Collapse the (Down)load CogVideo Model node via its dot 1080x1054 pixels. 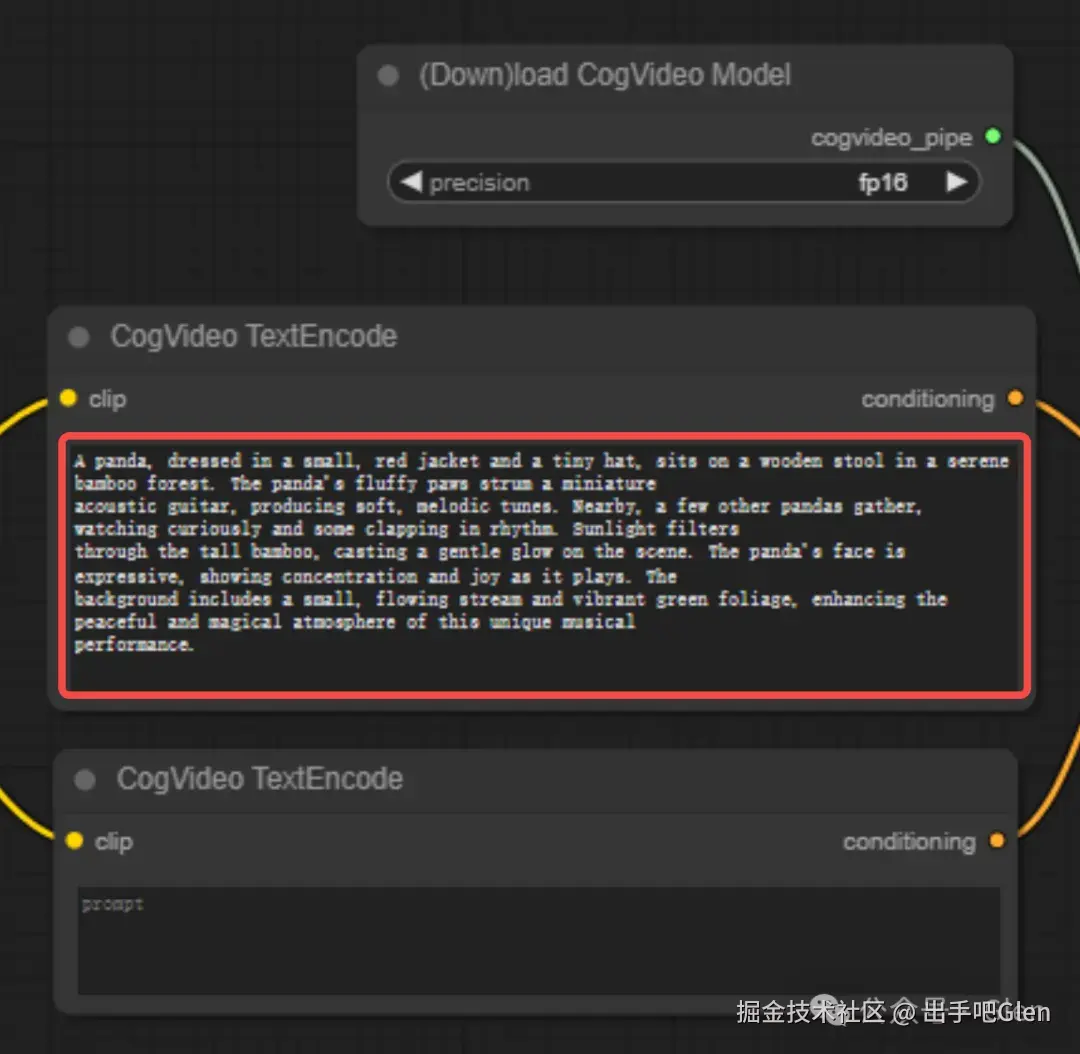[x=388, y=75]
